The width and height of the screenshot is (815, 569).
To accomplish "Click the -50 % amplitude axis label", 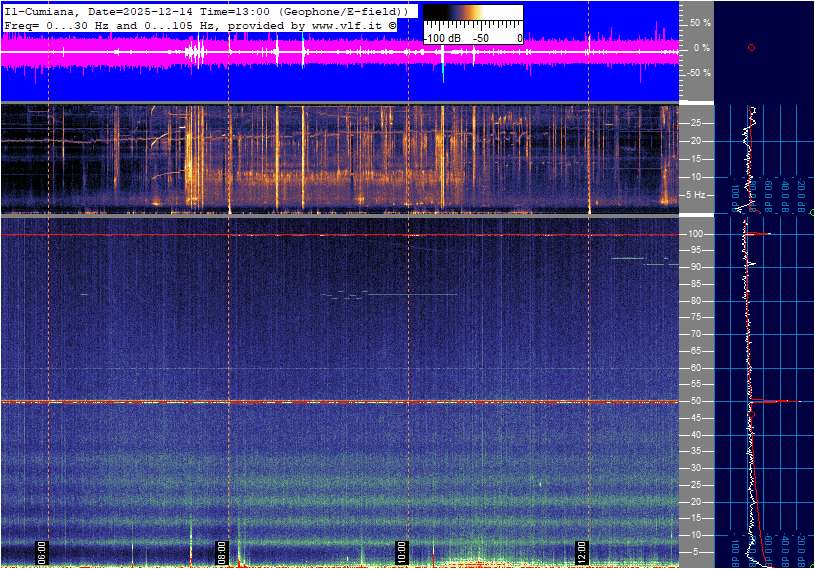I will [x=698, y=73].
